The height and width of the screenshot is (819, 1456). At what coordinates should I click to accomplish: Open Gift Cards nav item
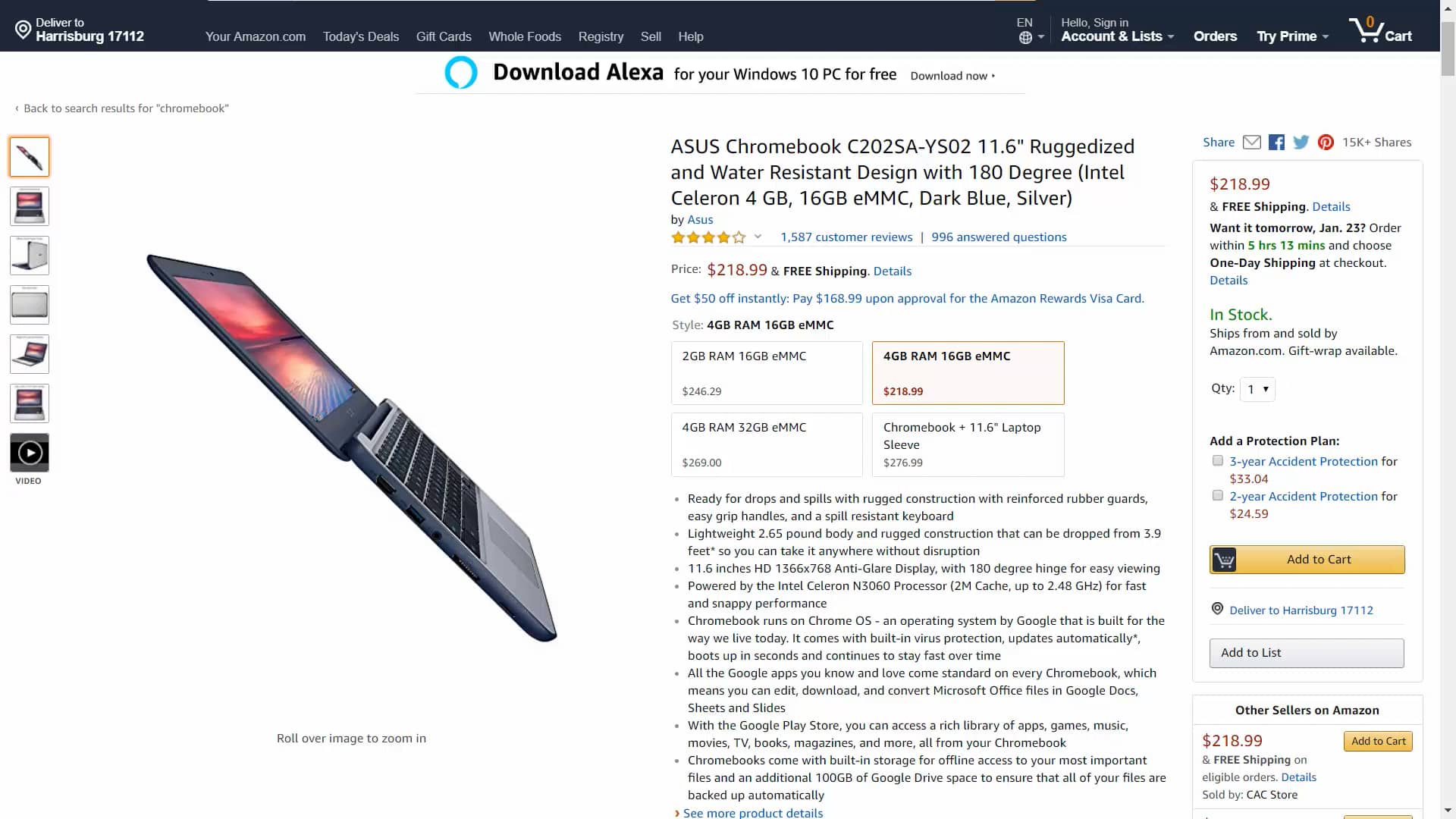443,36
